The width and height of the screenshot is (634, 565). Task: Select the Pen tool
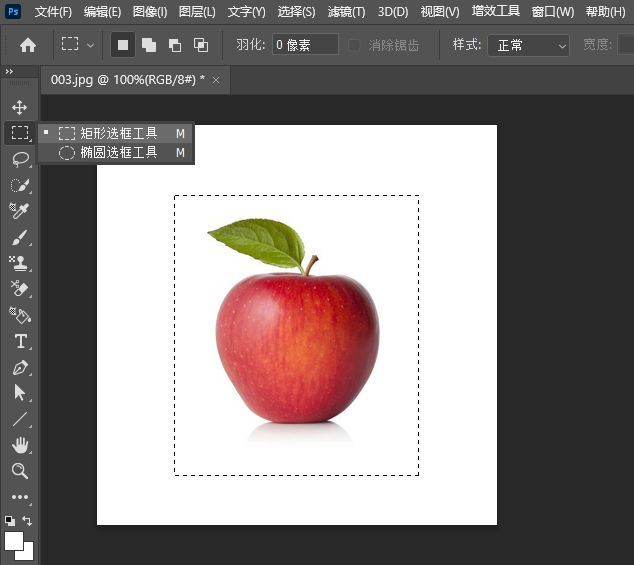[x=19, y=367]
